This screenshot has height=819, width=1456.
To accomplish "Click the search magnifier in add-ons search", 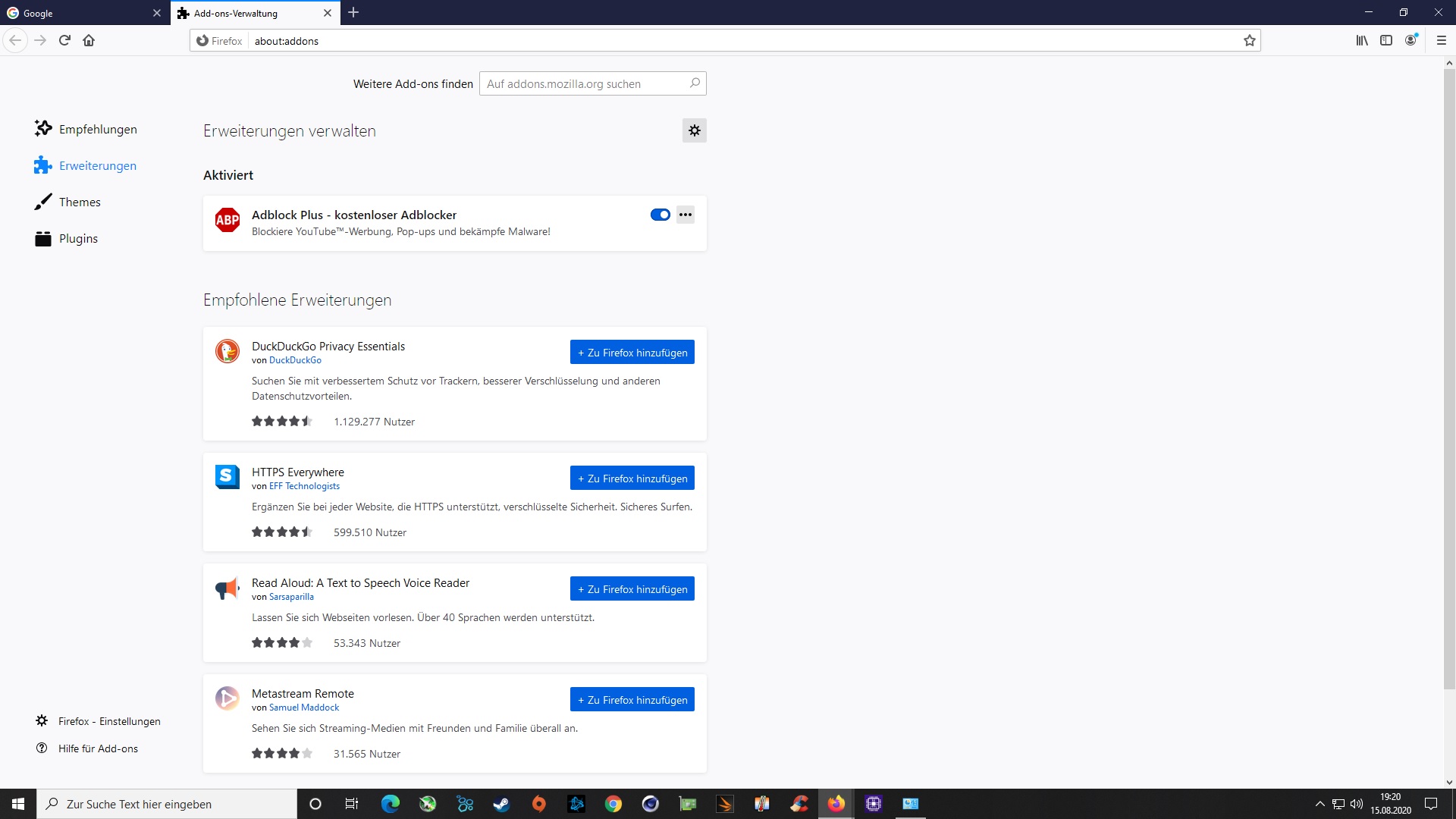I will tap(694, 83).
